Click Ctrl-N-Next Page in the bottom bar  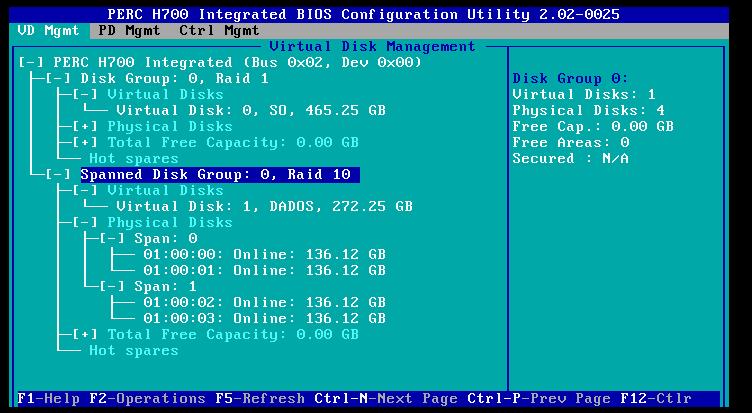point(386,399)
